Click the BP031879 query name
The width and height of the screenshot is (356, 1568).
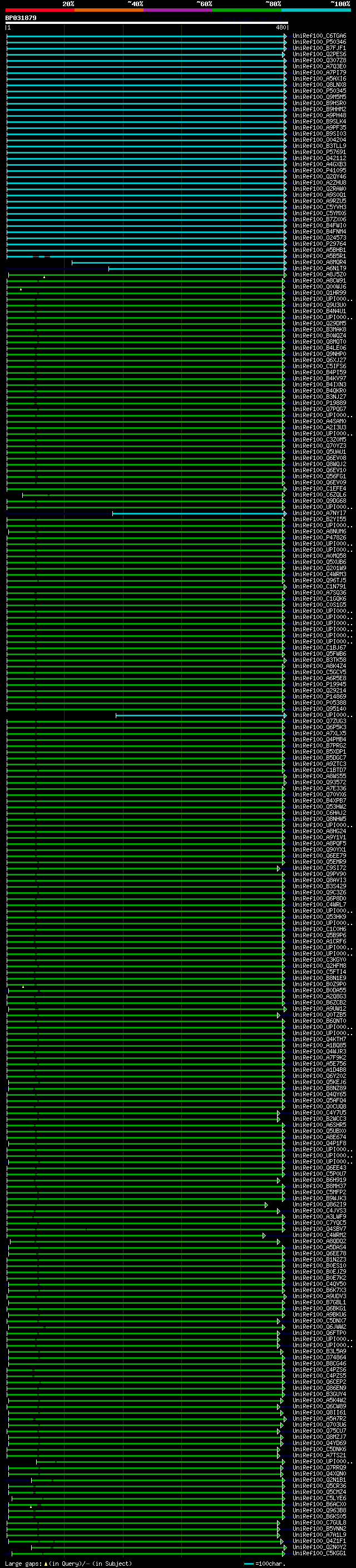click(x=21, y=18)
